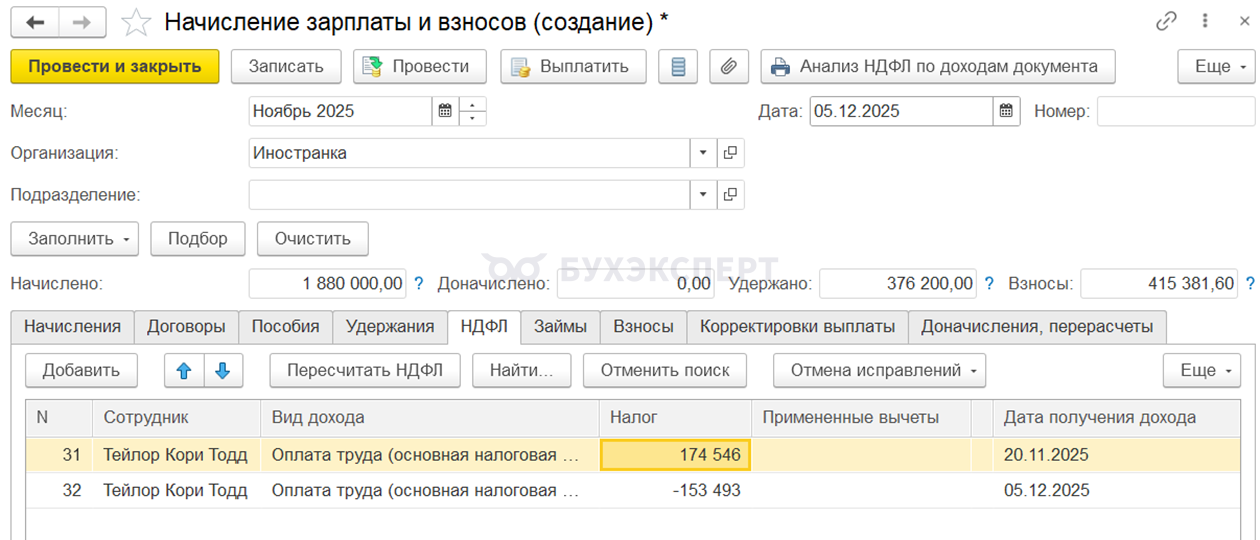Click the Очистить button
This screenshot has height=540, width=1260.
[313, 239]
